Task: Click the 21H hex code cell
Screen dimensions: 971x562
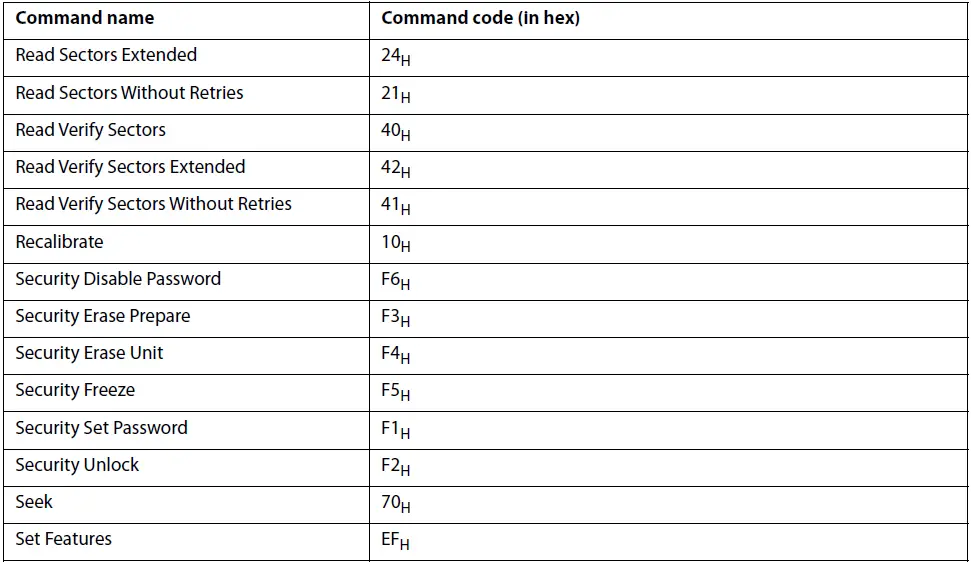Action: point(395,94)
